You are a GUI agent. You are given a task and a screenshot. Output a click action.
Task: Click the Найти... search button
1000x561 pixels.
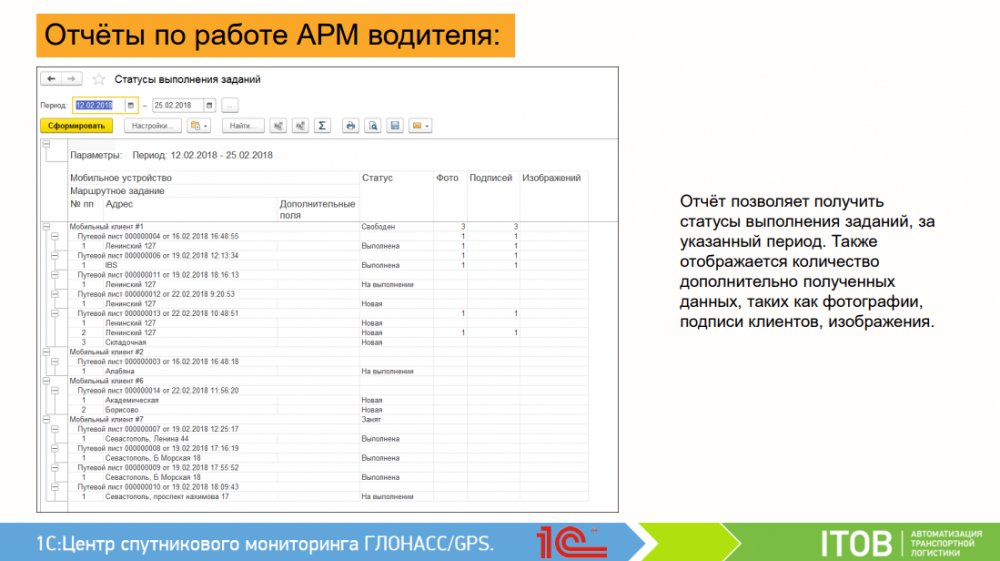[242, 126]
